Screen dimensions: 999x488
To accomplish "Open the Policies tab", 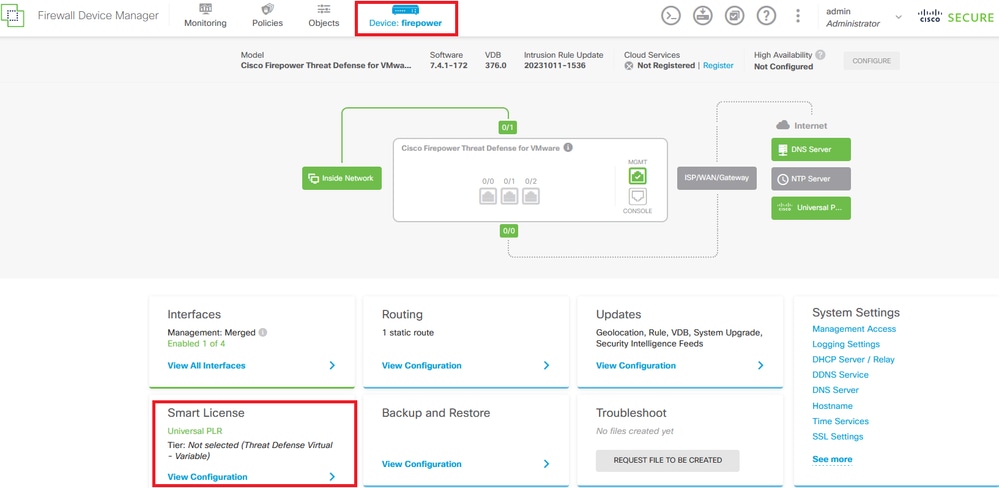I will tap(268, 16).
